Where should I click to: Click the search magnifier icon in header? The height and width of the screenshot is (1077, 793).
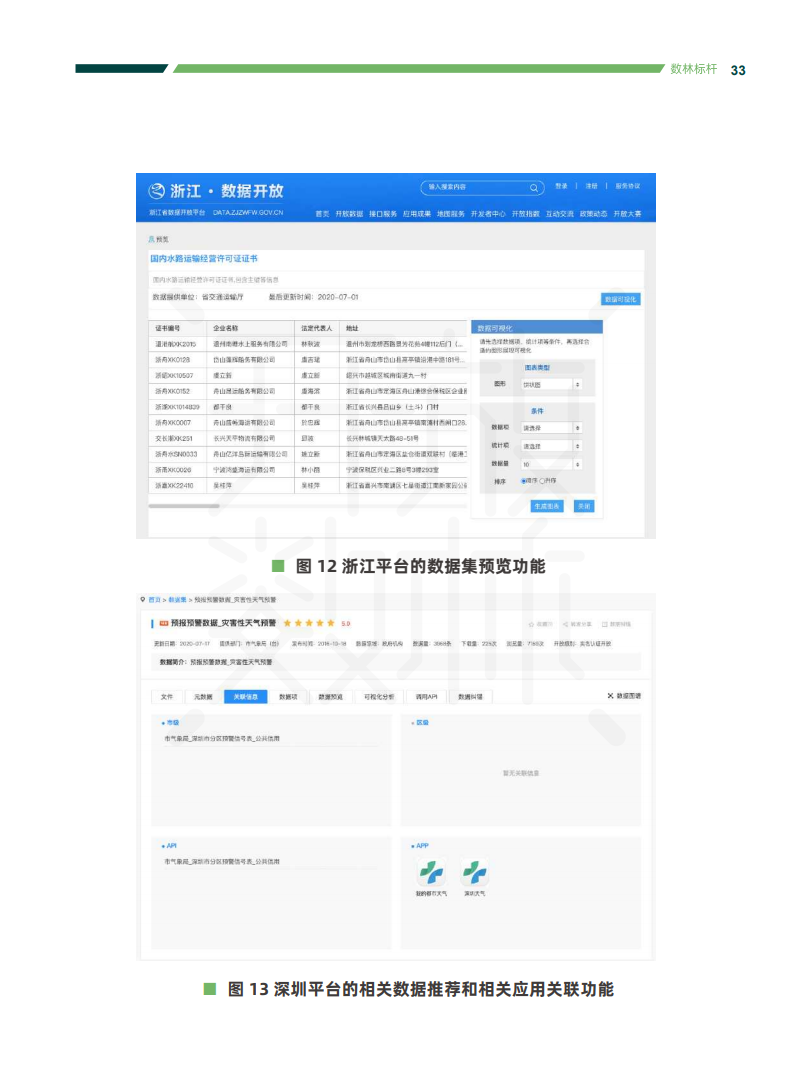coord(534,187)
